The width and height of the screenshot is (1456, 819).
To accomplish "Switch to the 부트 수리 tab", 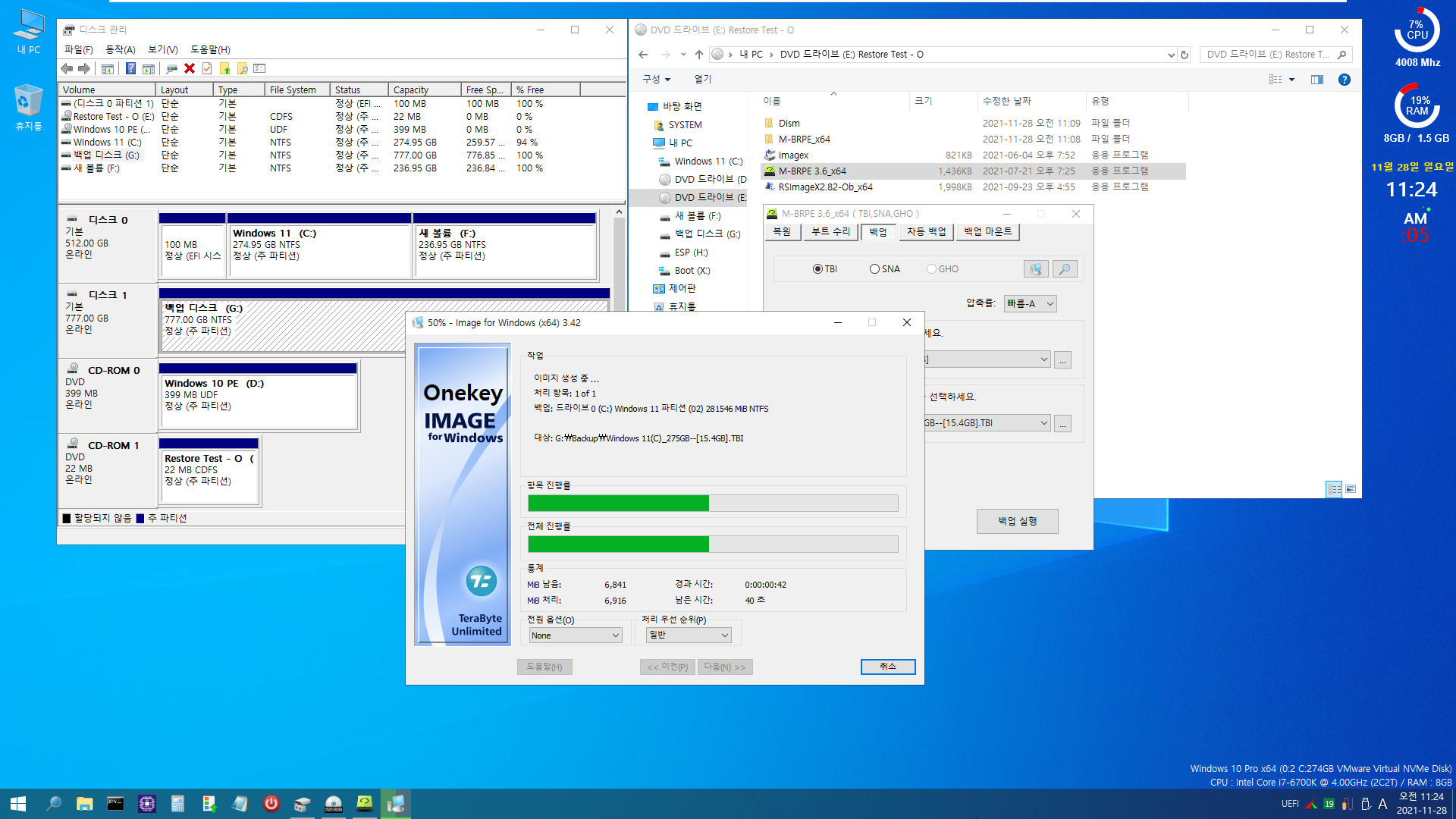I will click(x=830, y=232).
